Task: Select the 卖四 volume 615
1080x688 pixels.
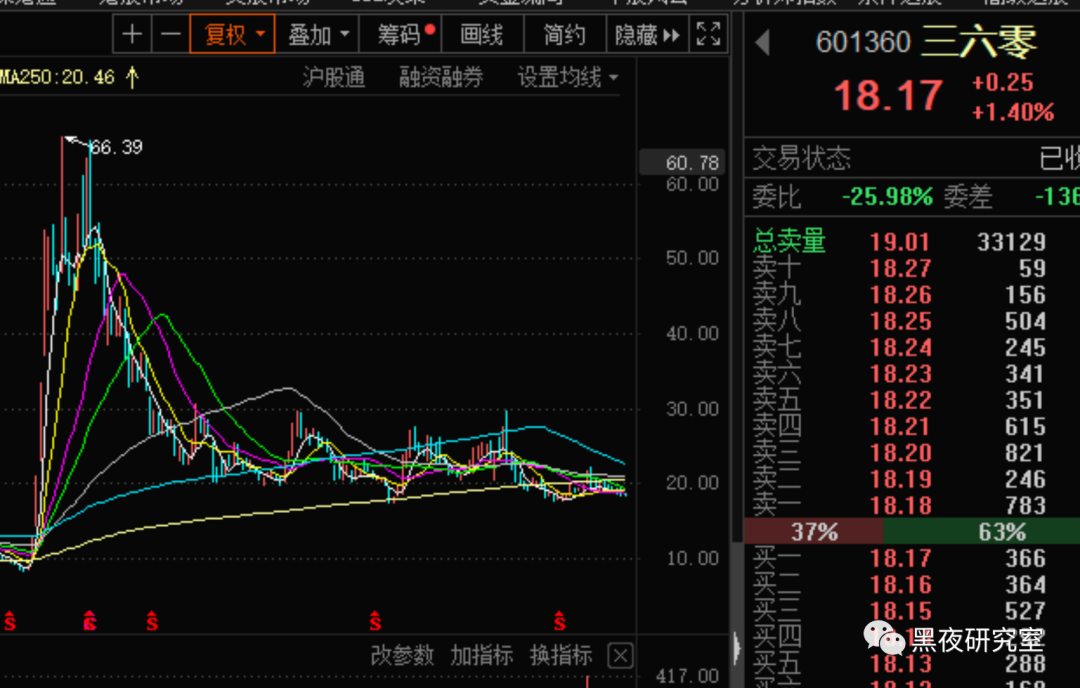Action: point(1025,427)
